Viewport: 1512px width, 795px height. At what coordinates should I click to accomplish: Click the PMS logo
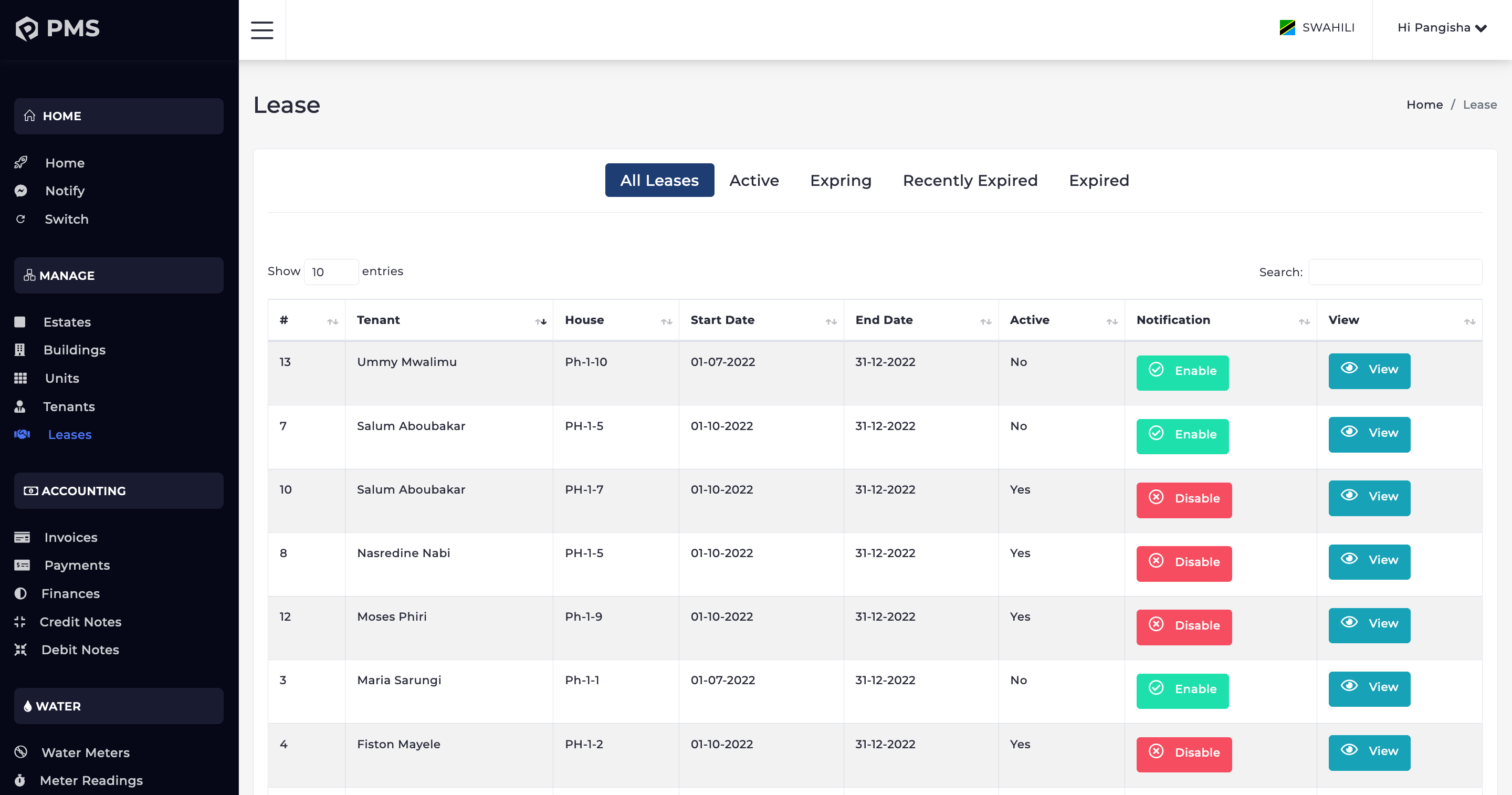[x=58, y=28]
